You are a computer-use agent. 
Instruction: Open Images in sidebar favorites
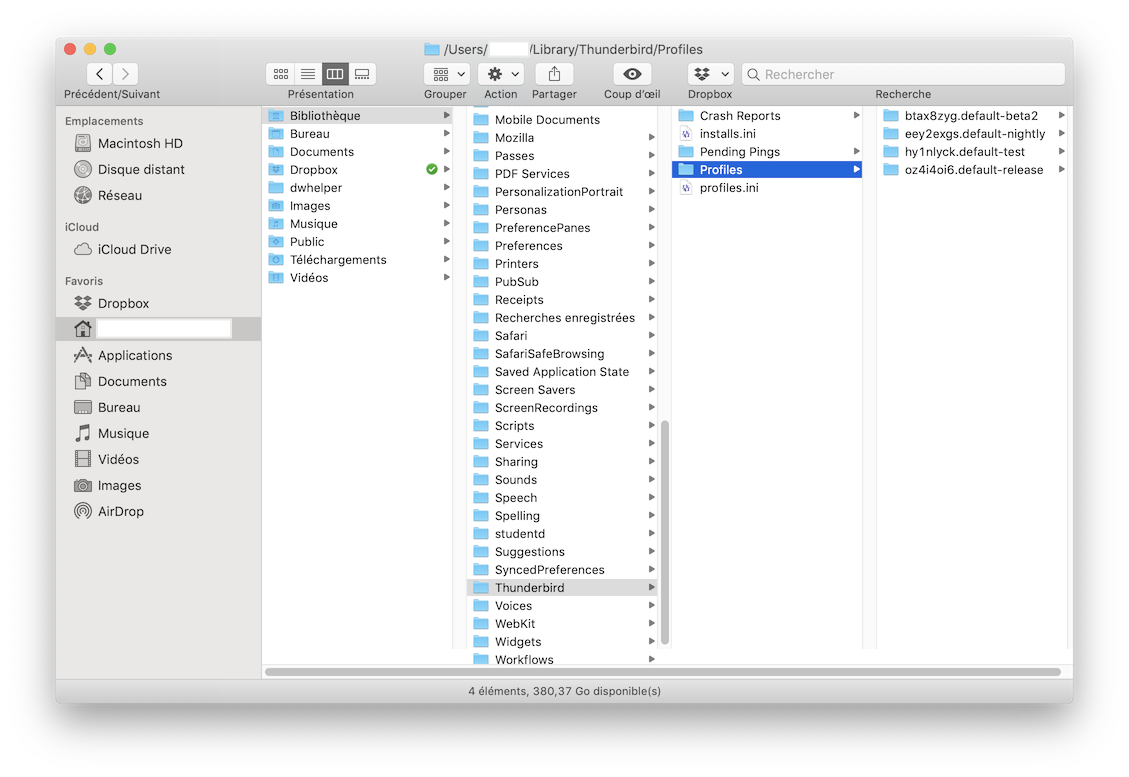pyautogui.click(x=158, y=485)
